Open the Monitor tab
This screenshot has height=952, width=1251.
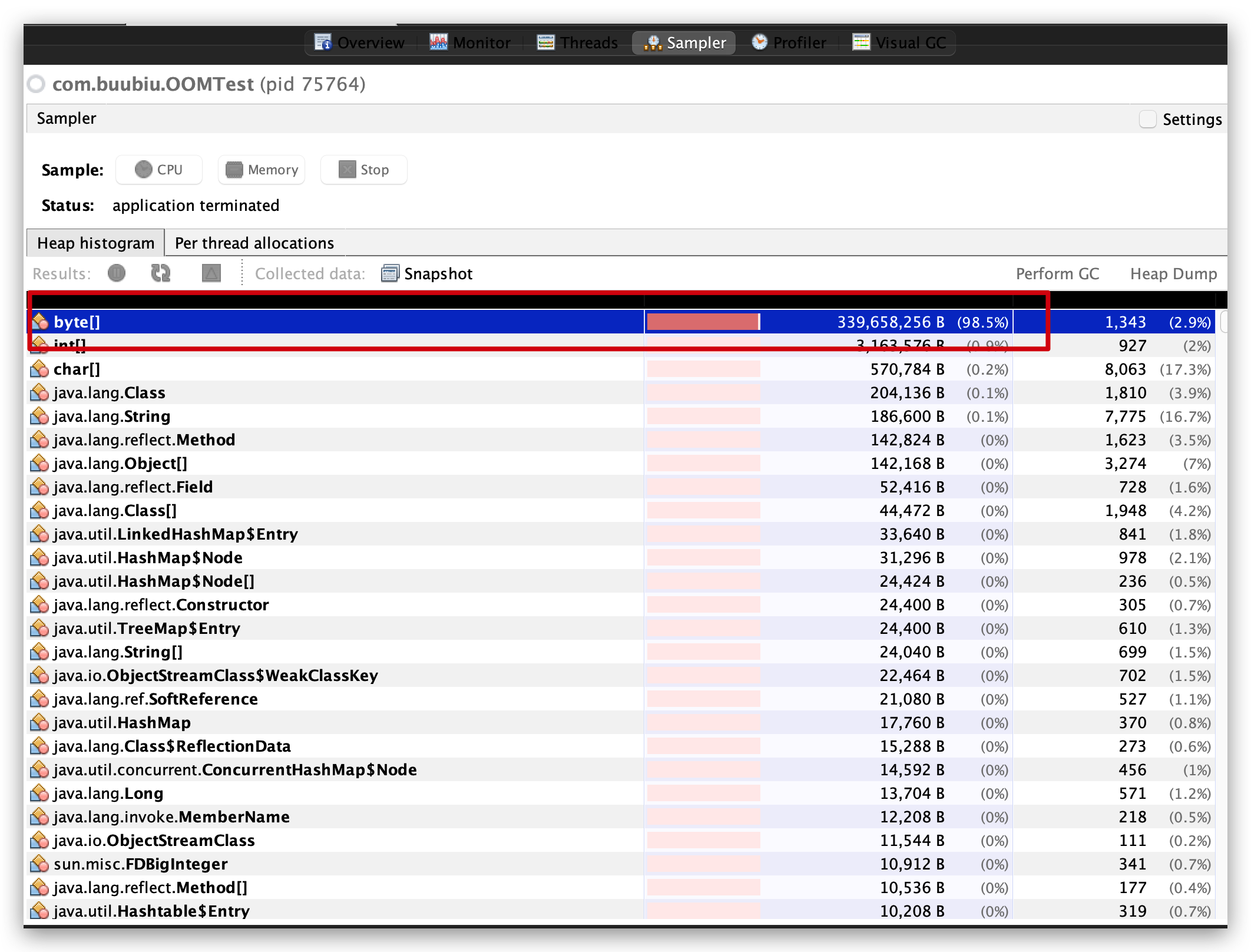click(470, 42)
